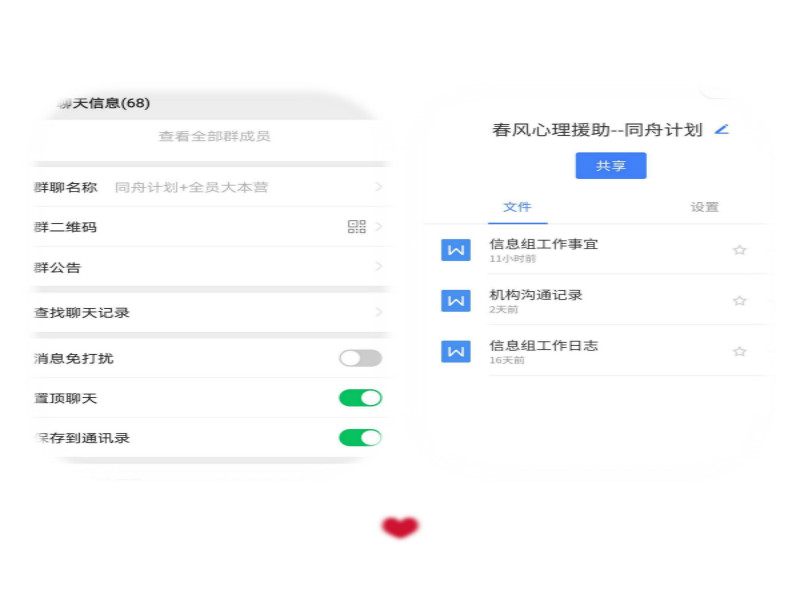The height and width of the screenshot is (600, 800).
Task: Turn off 置顶聊天 switch
Action: tap(360, 398)
